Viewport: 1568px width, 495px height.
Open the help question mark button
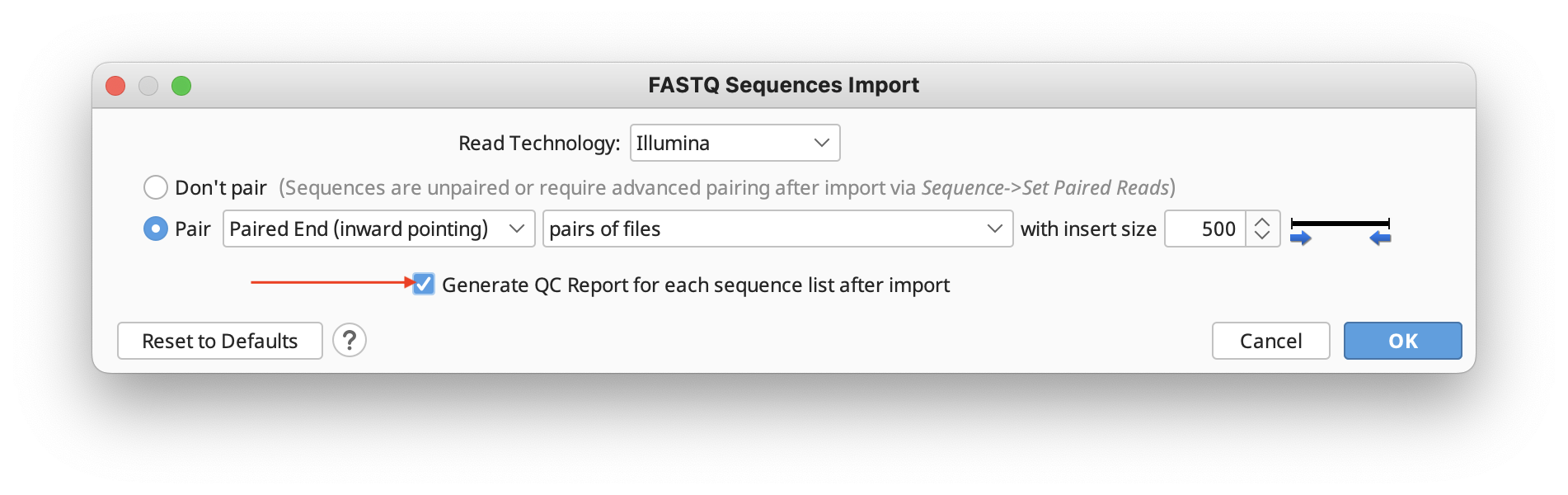(350, 340)
